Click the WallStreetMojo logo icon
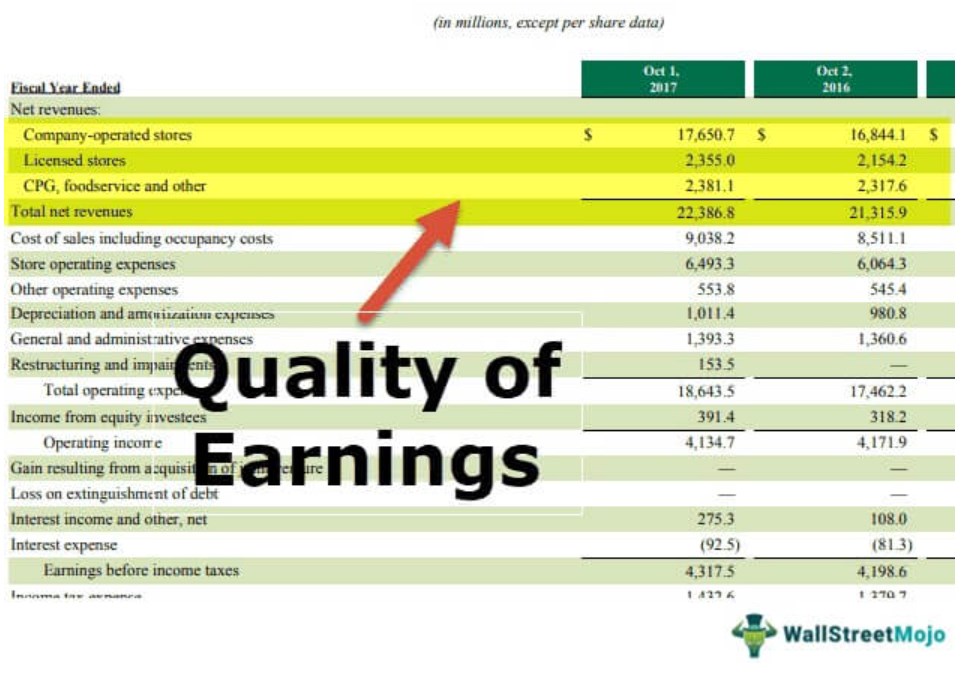The height and width of the screenshot is (676, 964). click(755, 635)
